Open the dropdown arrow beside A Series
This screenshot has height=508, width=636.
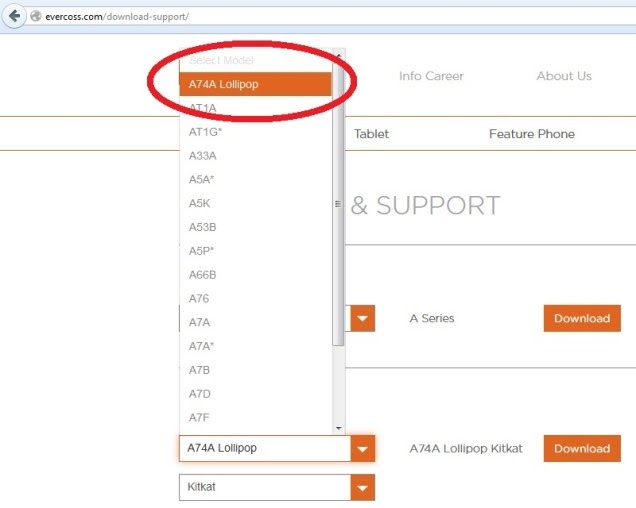click(x=363, y=319)
